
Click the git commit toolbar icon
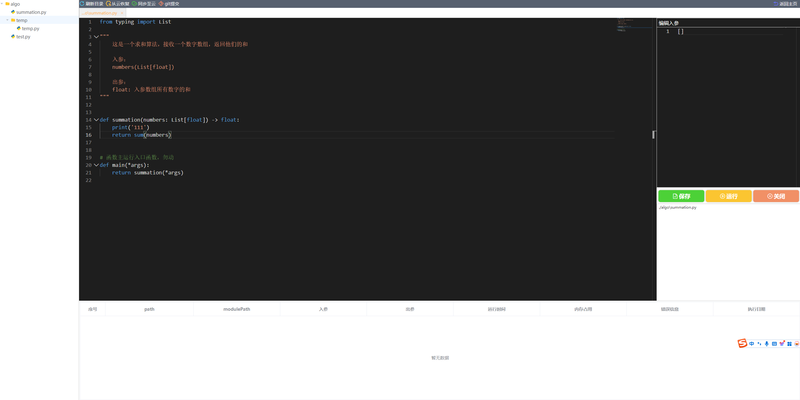click(161, 4)
